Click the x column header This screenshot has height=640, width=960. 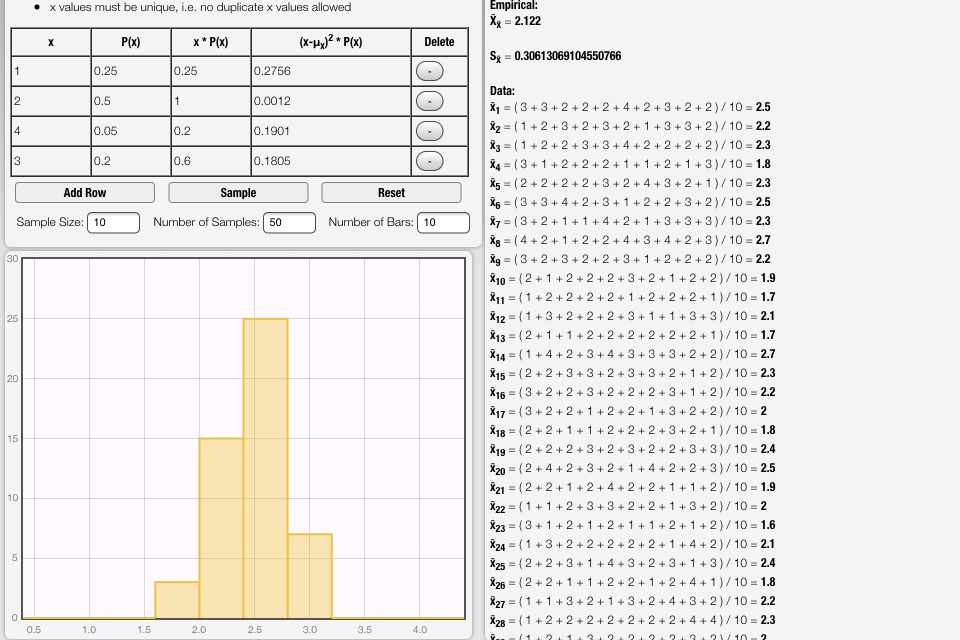coord(51,42)
